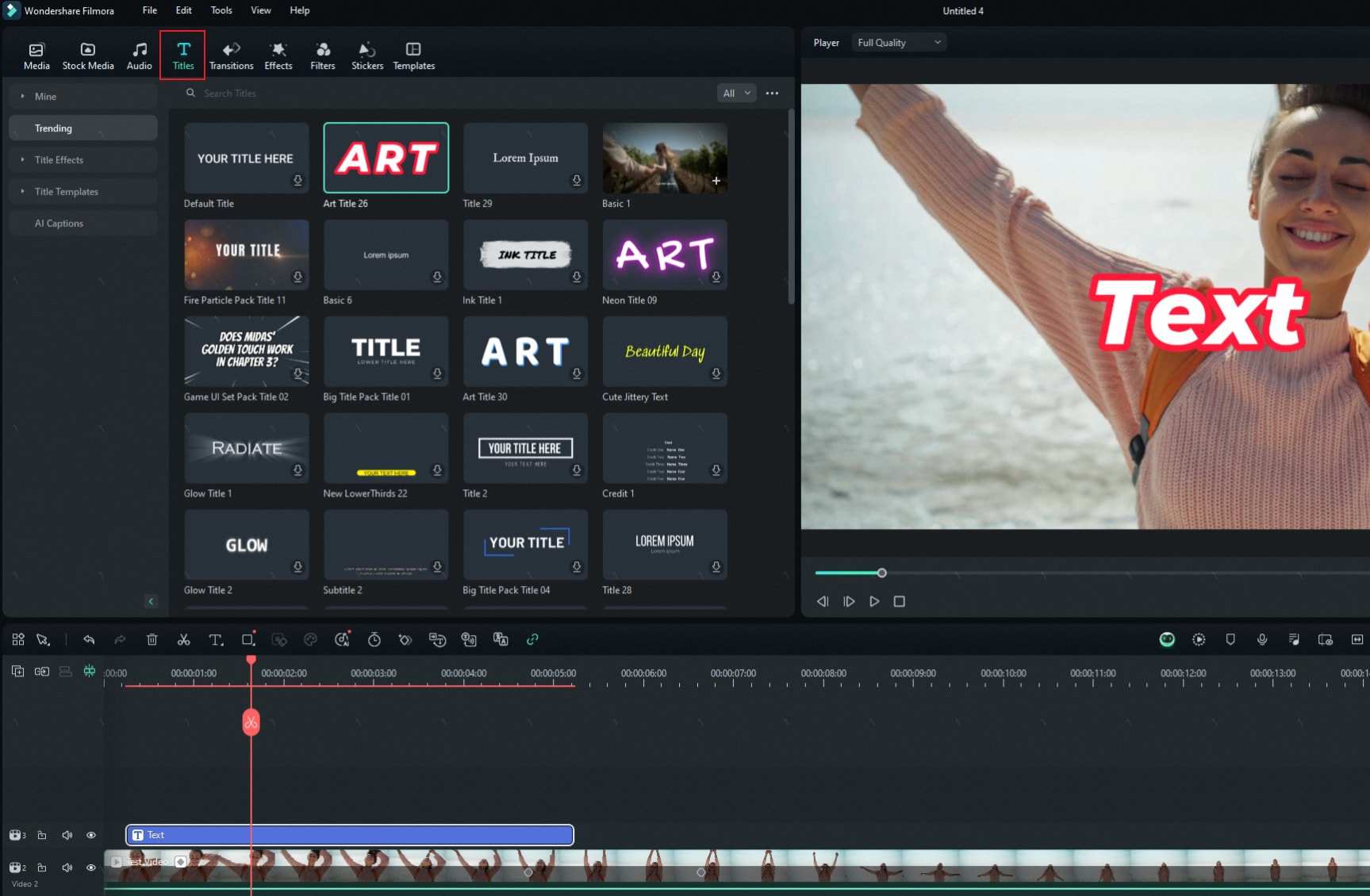The width and height of the screenshot is (1370, 896).
Task: Open the All filter dropdown
Action: tap(736, 93)
